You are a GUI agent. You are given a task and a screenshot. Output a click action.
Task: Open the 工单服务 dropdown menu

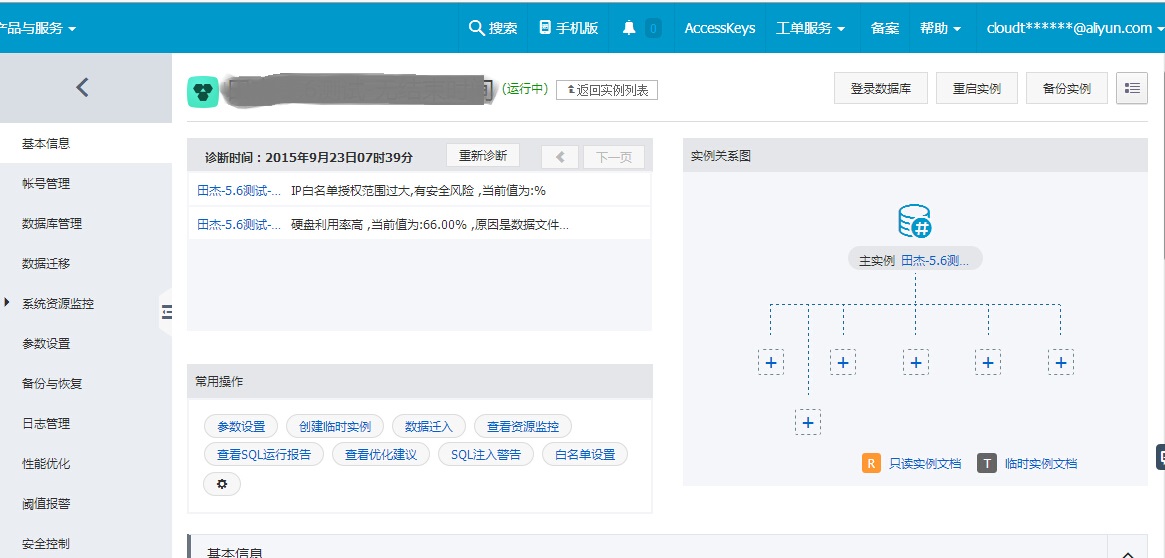pyautogui.click(x=810, y=28)
